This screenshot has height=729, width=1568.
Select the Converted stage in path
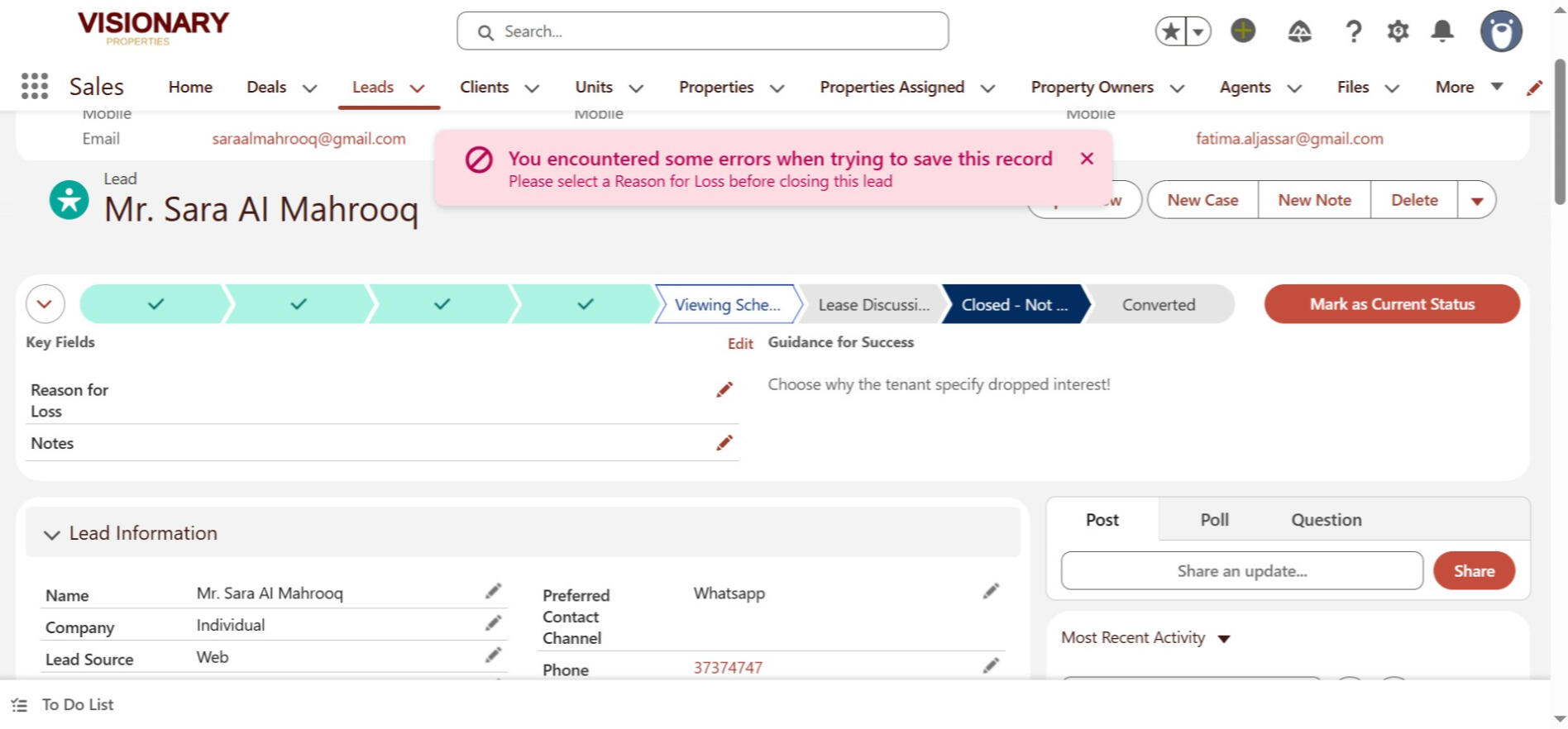[1158, 305]
